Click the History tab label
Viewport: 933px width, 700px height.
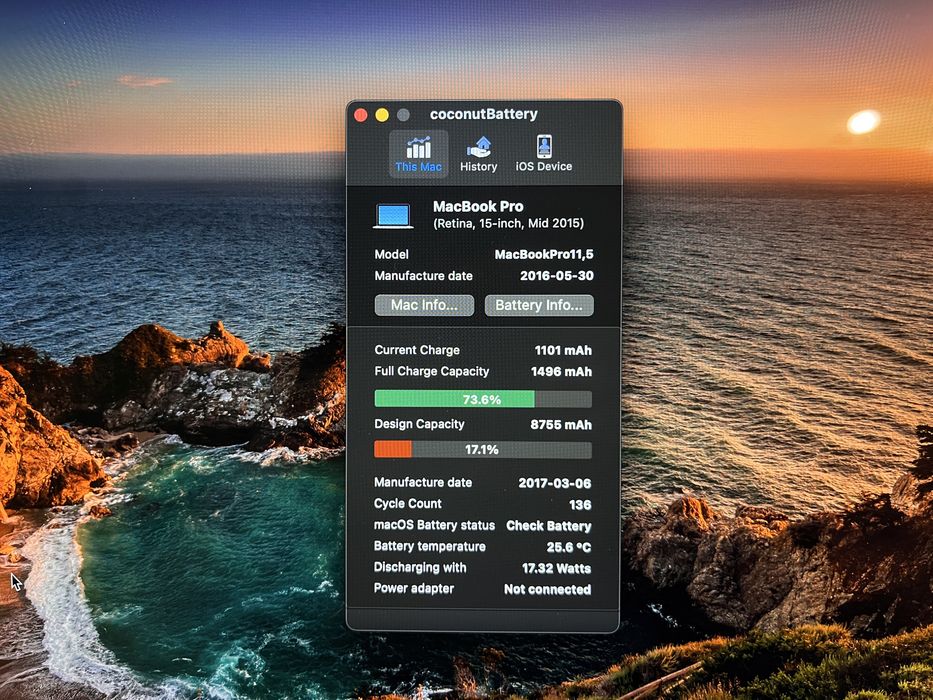pyautogui.click(x=478, y=167)
